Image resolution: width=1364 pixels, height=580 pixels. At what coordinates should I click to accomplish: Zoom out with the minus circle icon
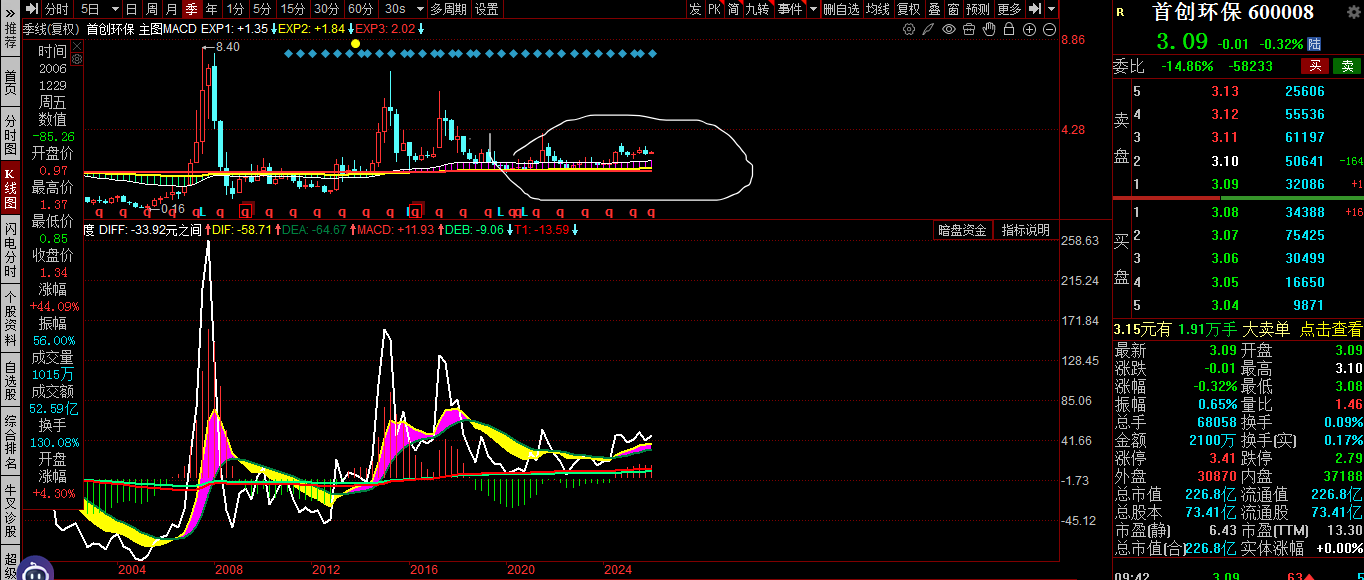pyautogui.click(x=1049, y=29)
